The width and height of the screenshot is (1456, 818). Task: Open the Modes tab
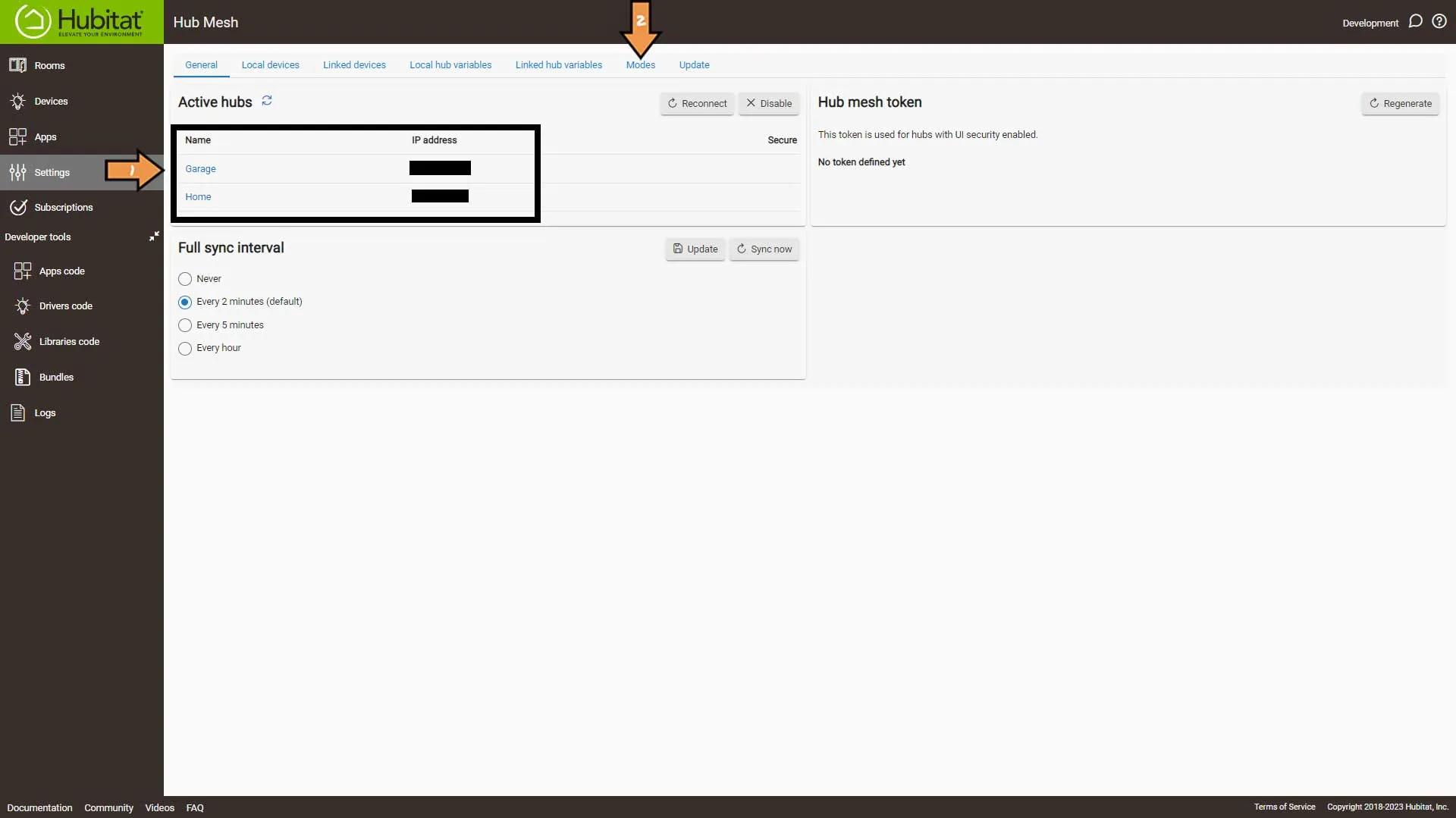[x=641, y=65]
